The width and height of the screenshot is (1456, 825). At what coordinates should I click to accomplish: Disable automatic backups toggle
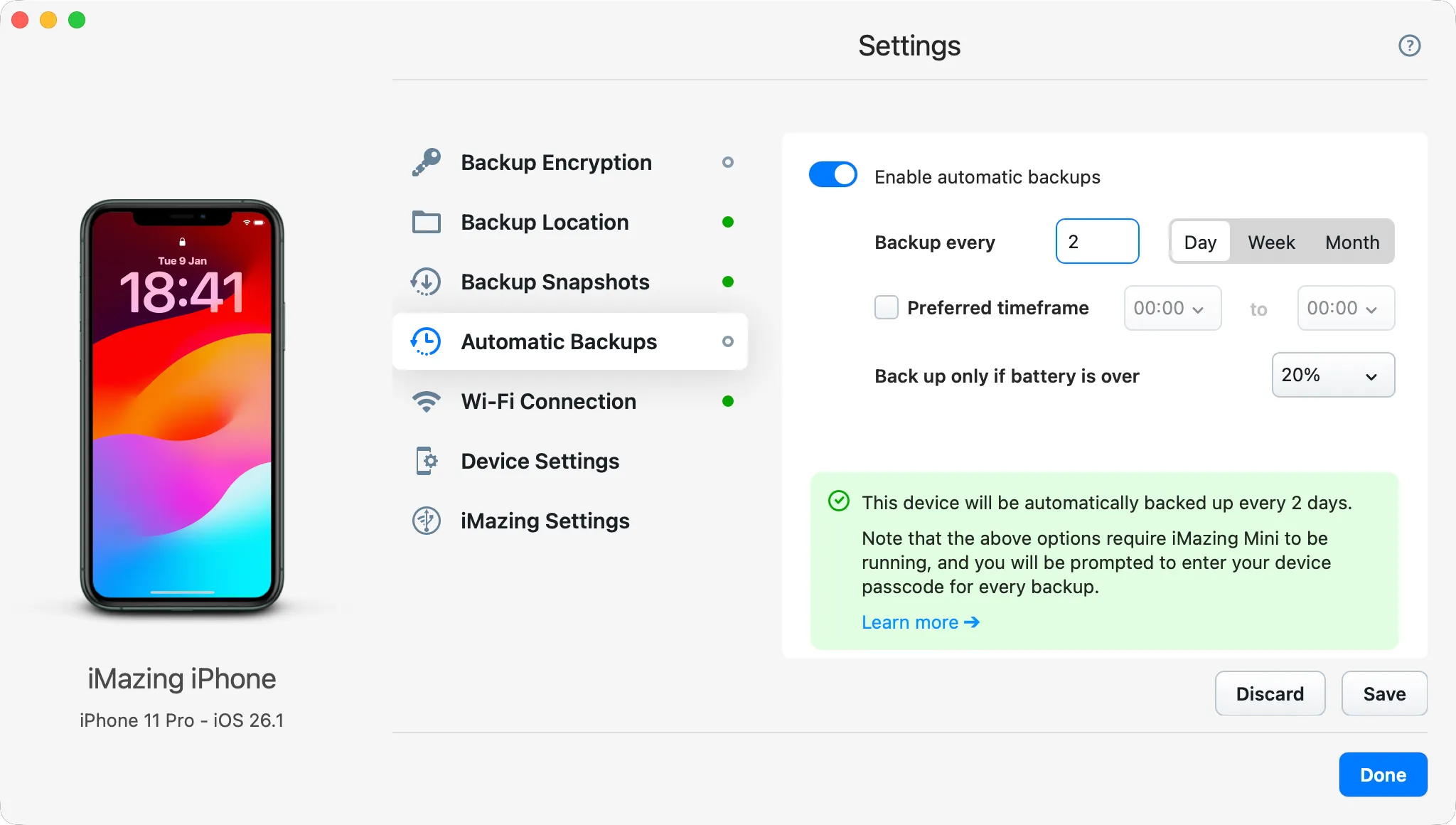[833, 174]
